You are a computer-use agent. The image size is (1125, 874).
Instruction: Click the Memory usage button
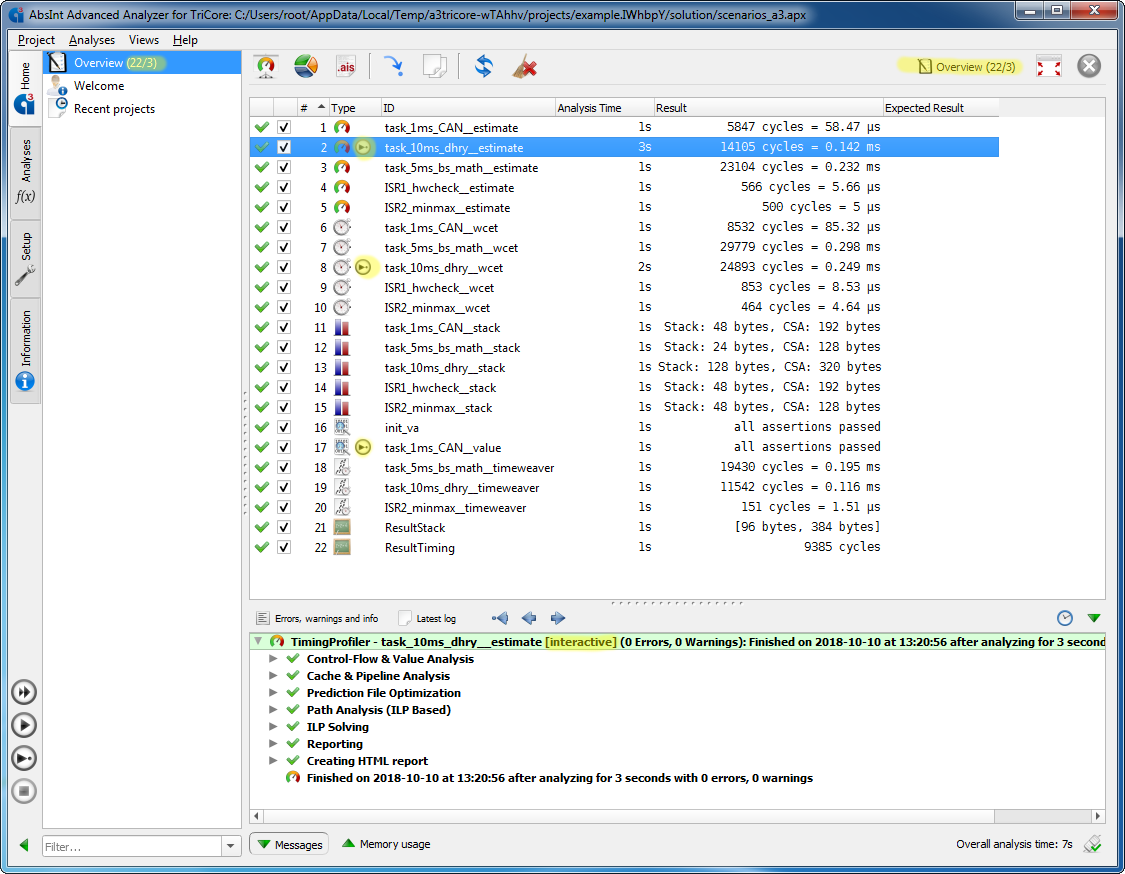pos(386,844)
